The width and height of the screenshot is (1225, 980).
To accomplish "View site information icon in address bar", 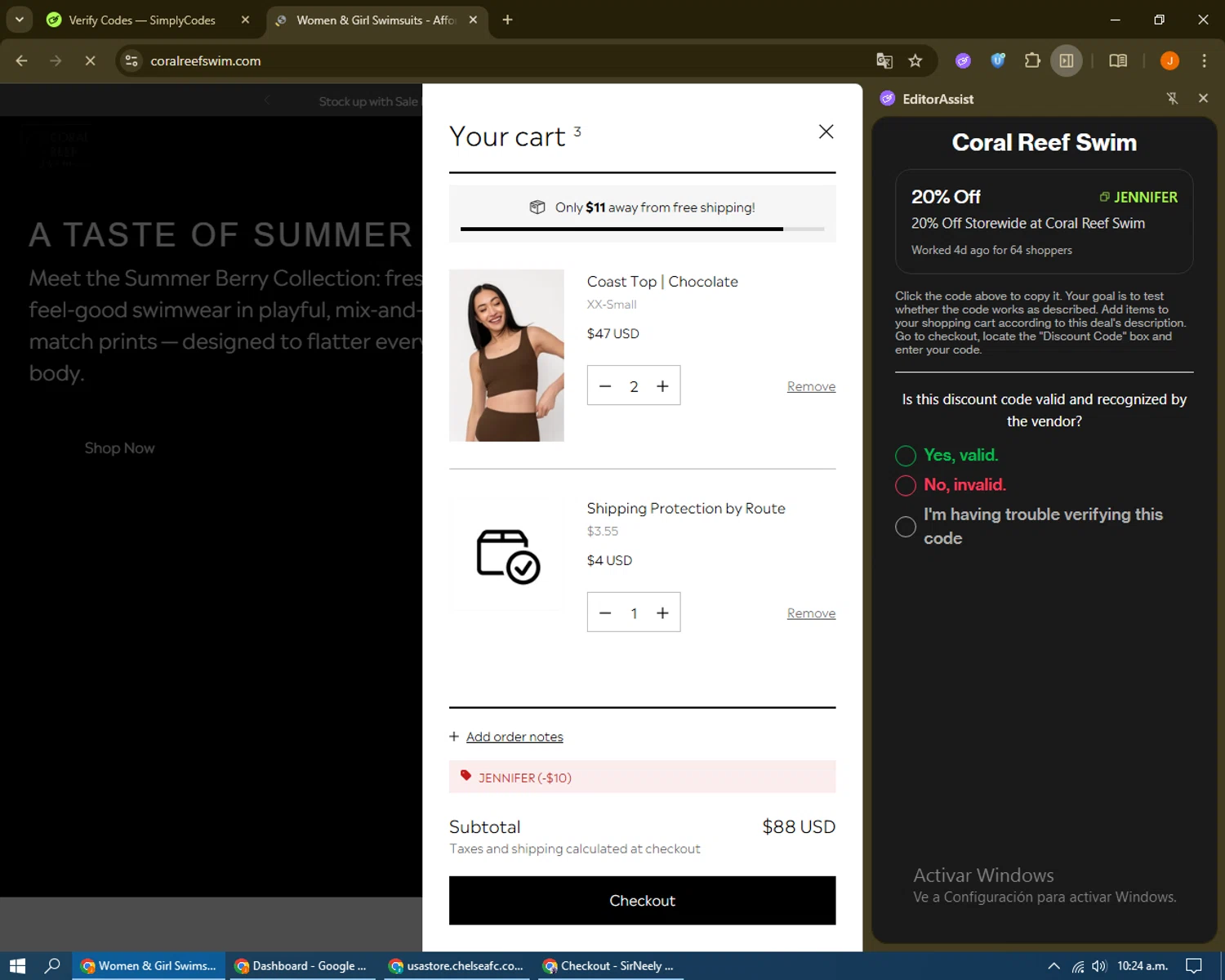I will tap(131, 60).
